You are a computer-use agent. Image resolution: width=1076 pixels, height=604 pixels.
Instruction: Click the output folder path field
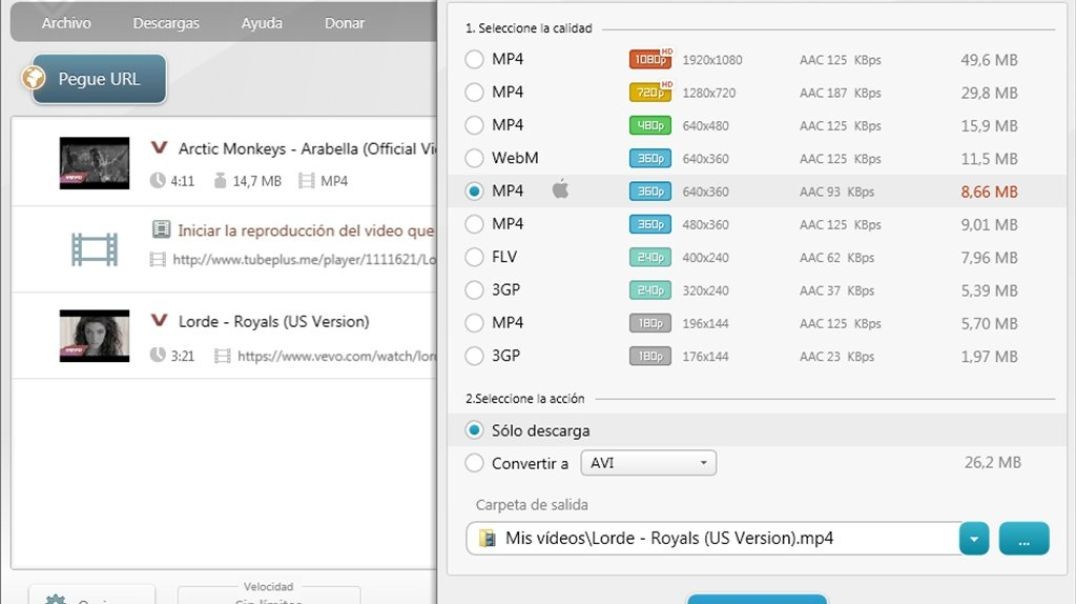(713, 539)
